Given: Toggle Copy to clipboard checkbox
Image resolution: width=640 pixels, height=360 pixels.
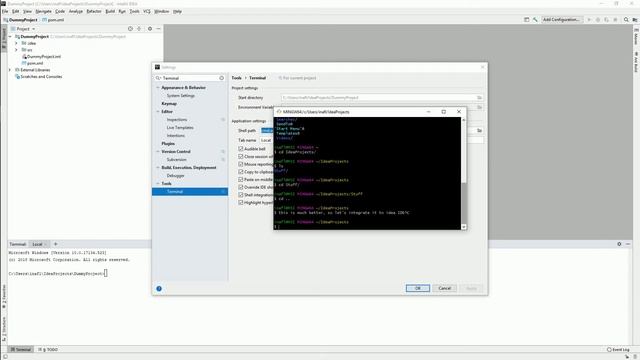Looking at the screenshot, I should [x=241, y=172].
